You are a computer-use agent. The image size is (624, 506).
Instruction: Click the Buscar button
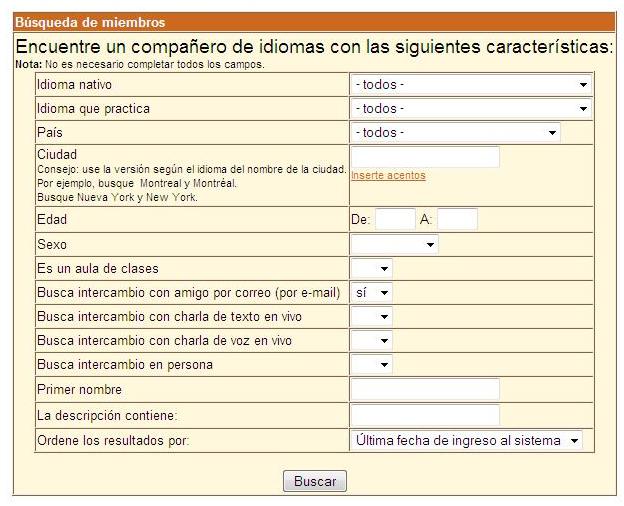pyautogui.click(x=315, y=481)
